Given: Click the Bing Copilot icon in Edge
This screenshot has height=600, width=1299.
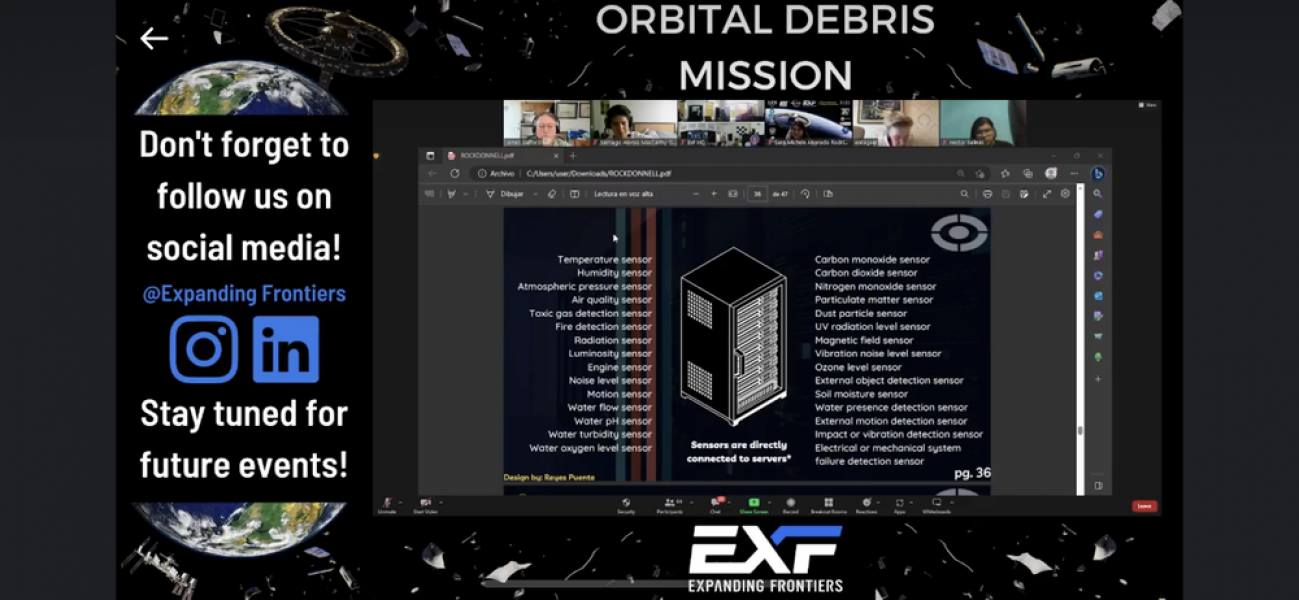Looking at the screenshot, I should pos(1098,173).
